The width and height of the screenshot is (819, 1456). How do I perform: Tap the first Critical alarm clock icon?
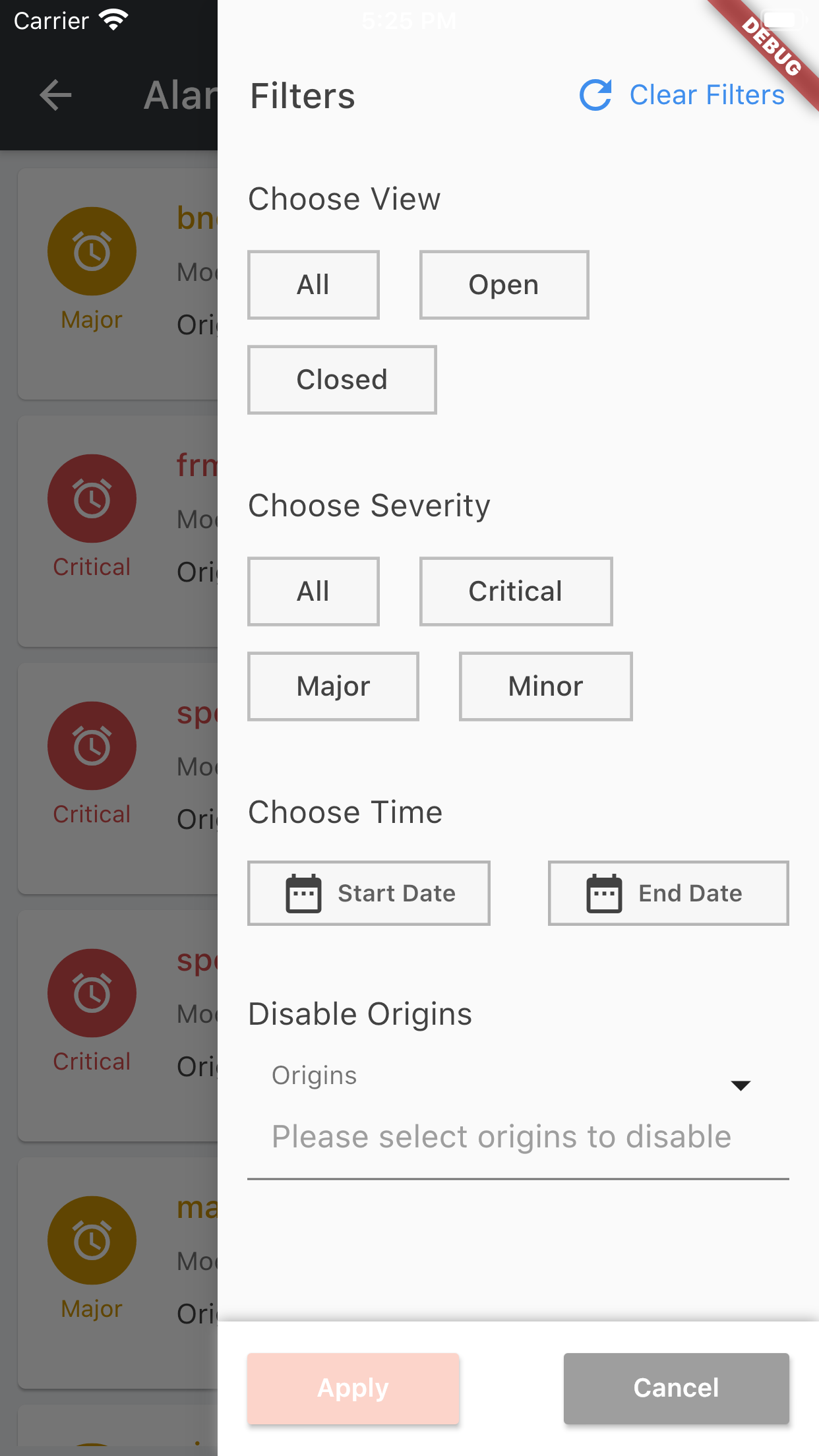[x=92, y=499]
